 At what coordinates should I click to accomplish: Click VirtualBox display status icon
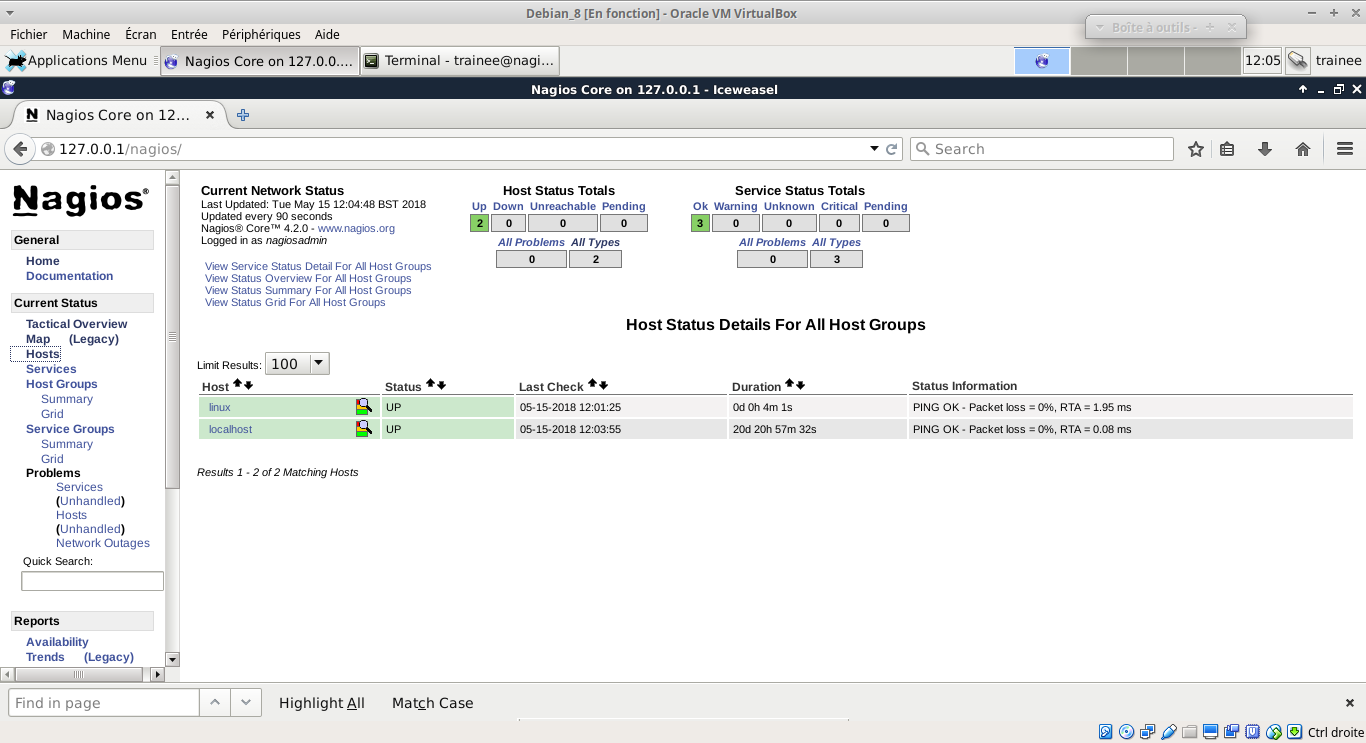[x=1210, y=732]
